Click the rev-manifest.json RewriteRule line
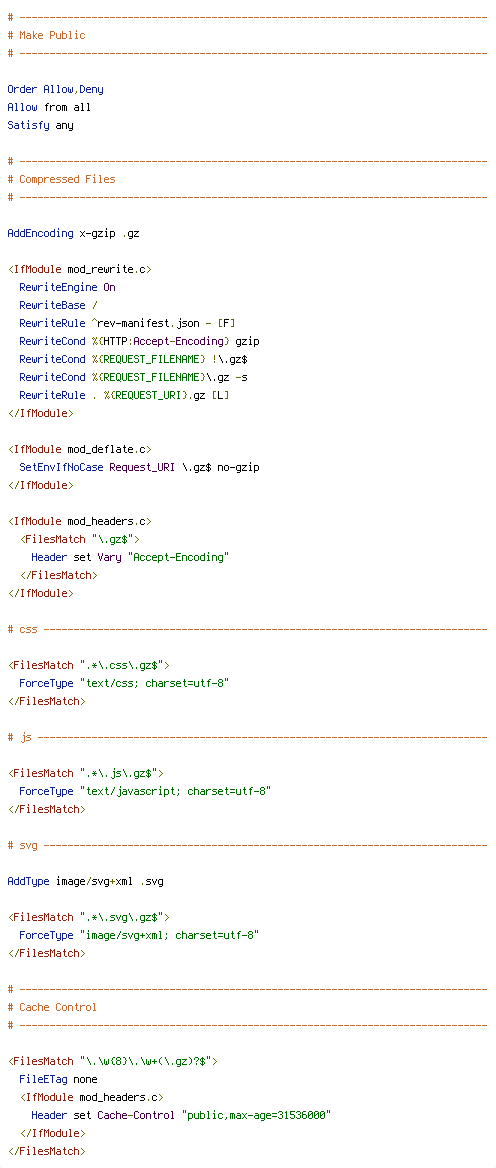Viewport: 496px width, 1168px height. coord(127,323)
